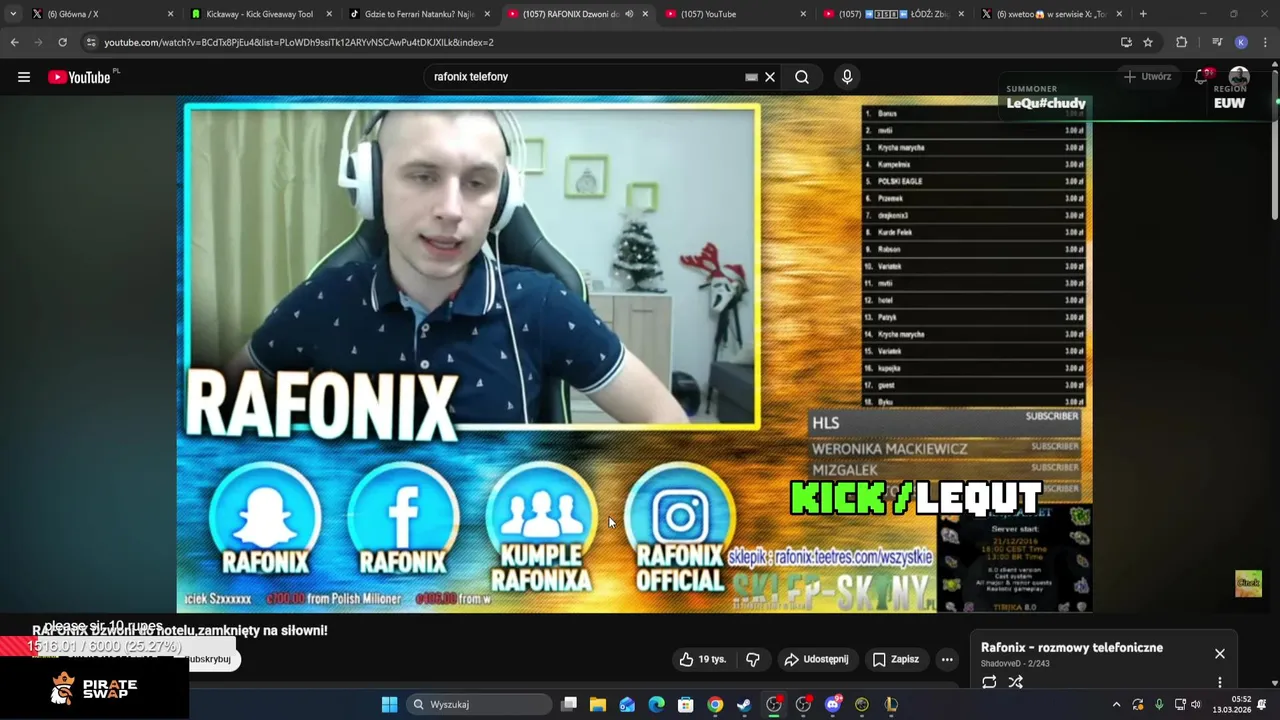Switch to Chrome on the taskbar
1280x720 pixels.
pyautogui.click(x=715, y=704)
